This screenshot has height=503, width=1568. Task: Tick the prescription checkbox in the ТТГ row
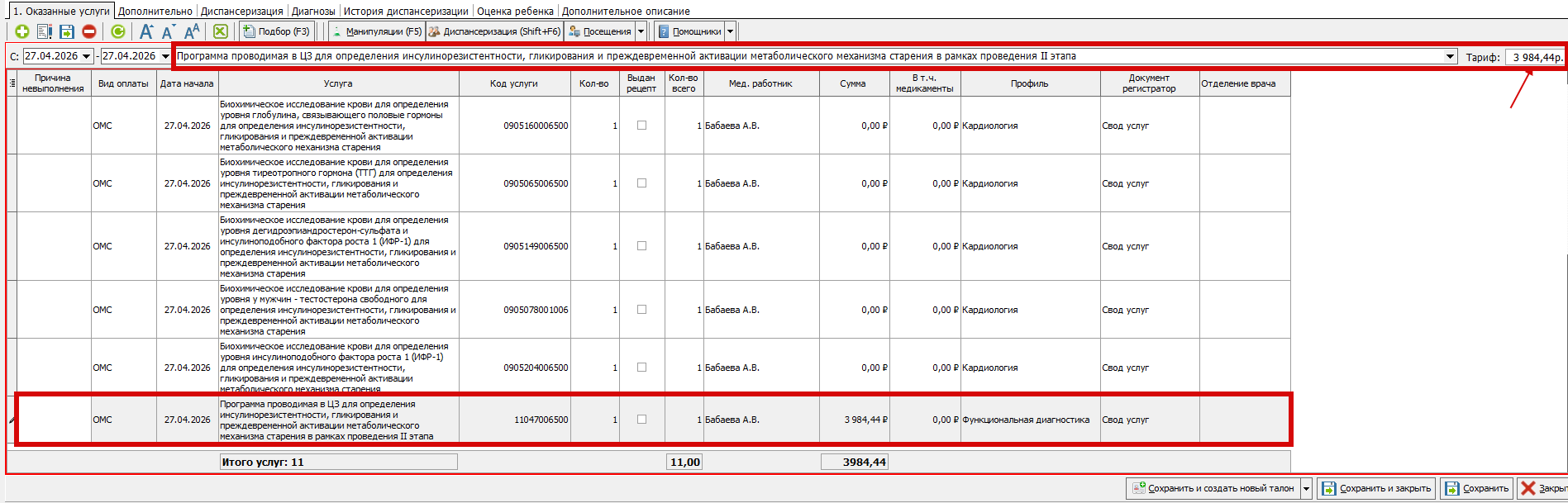click(641, 183)
